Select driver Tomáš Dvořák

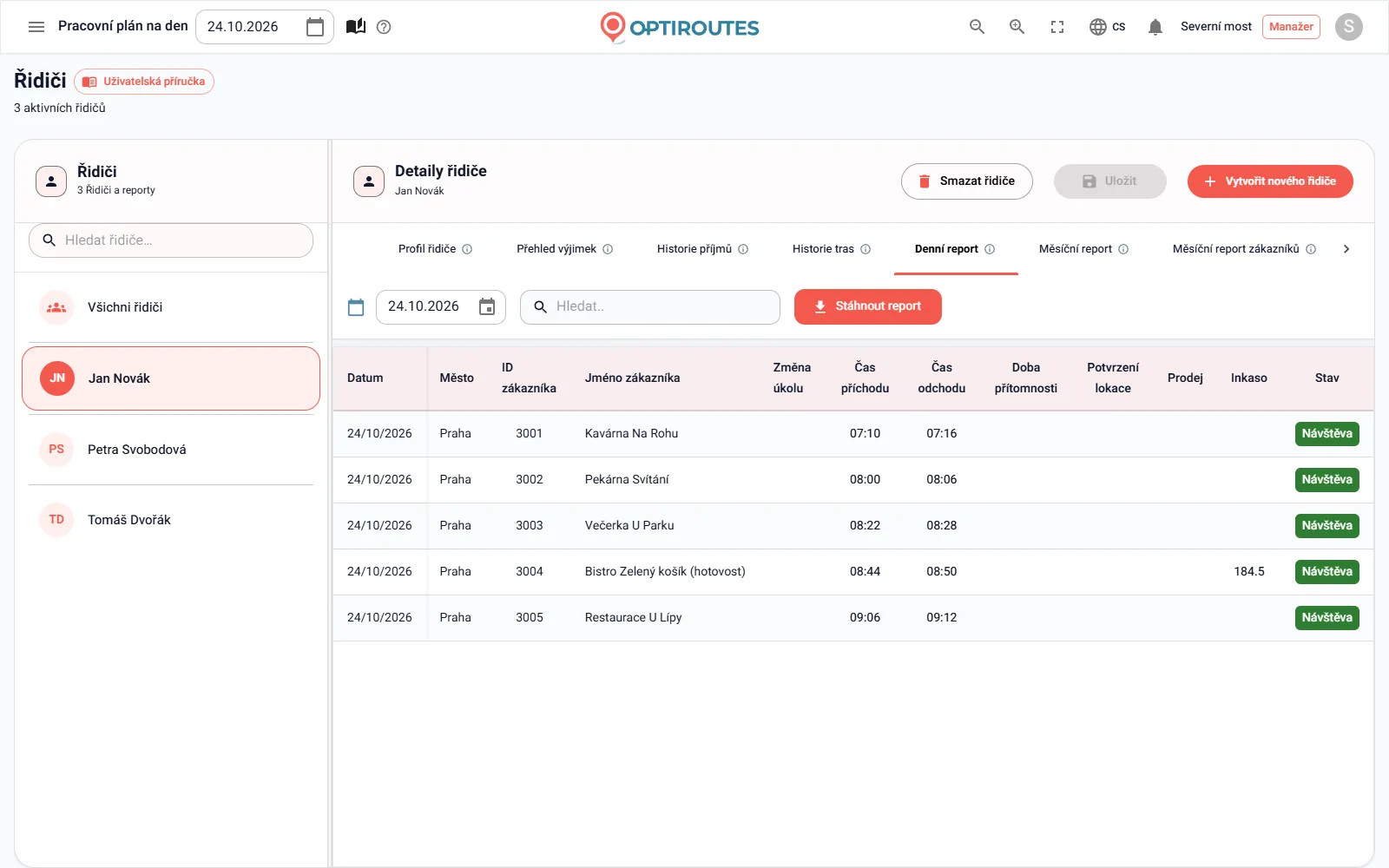[171, 520]
